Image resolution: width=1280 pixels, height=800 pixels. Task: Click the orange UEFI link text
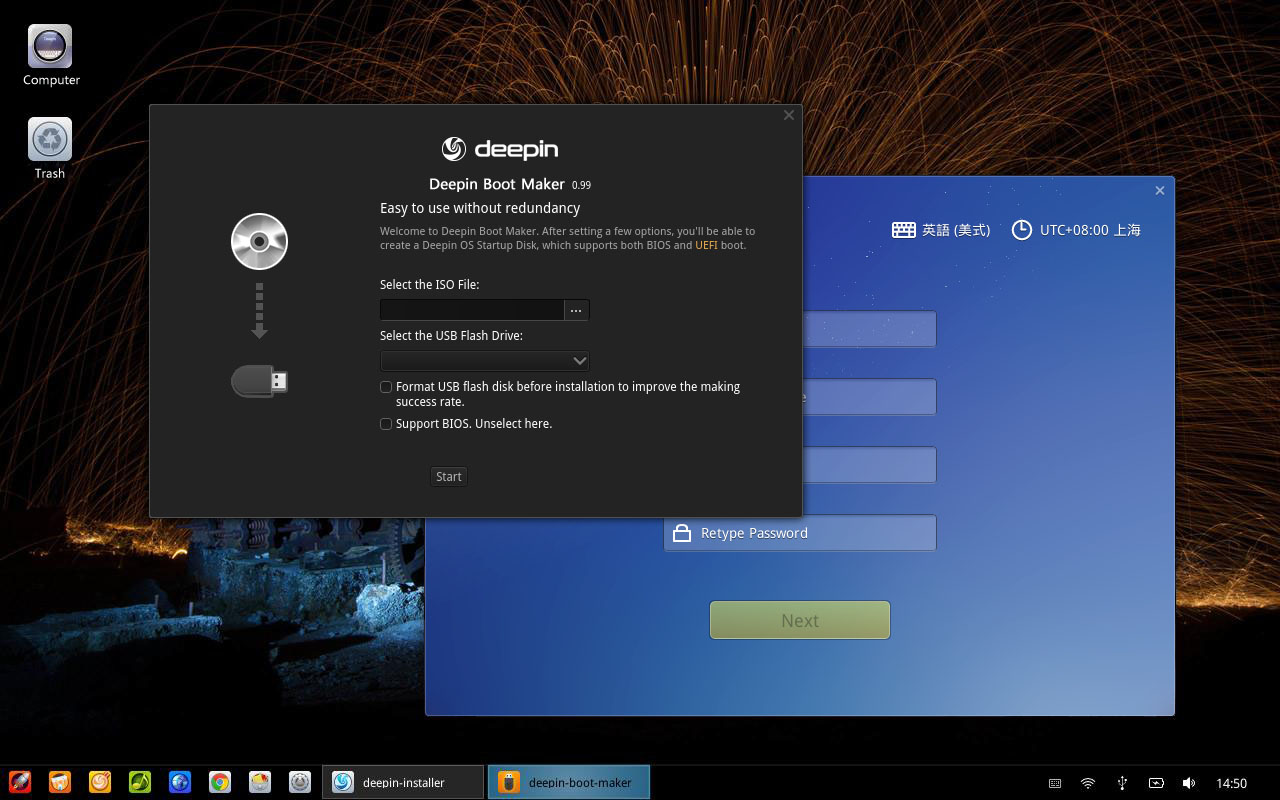coord(706,245)
